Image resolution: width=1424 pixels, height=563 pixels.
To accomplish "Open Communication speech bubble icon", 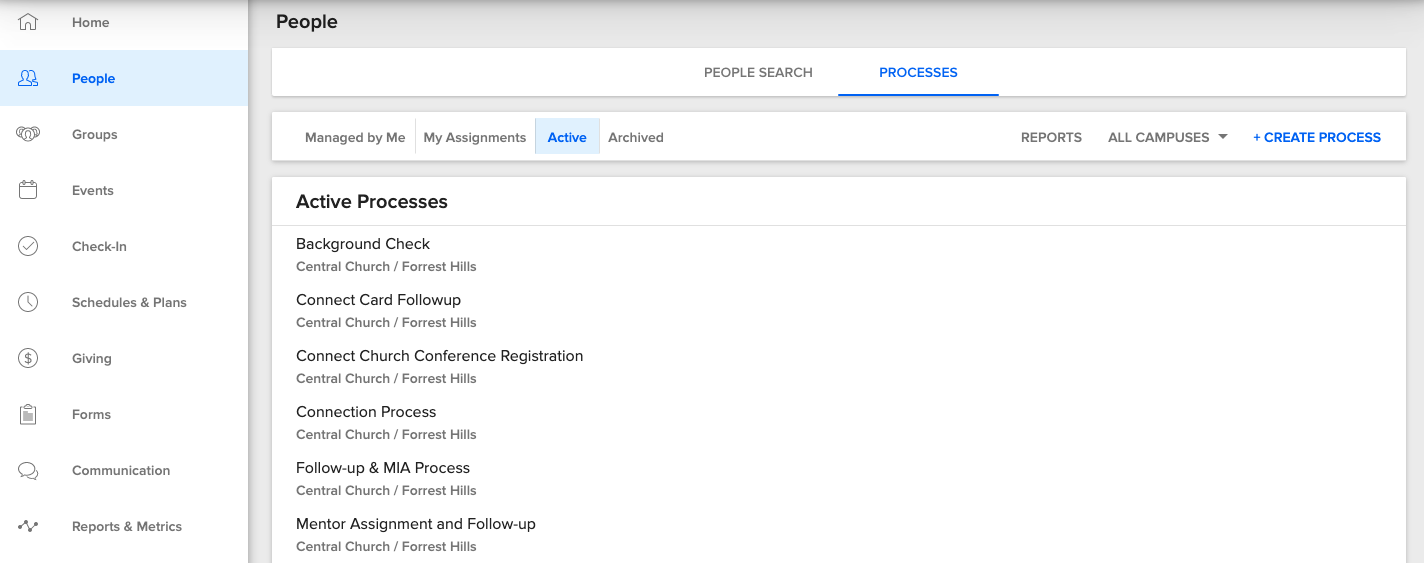I will point(28,470).
